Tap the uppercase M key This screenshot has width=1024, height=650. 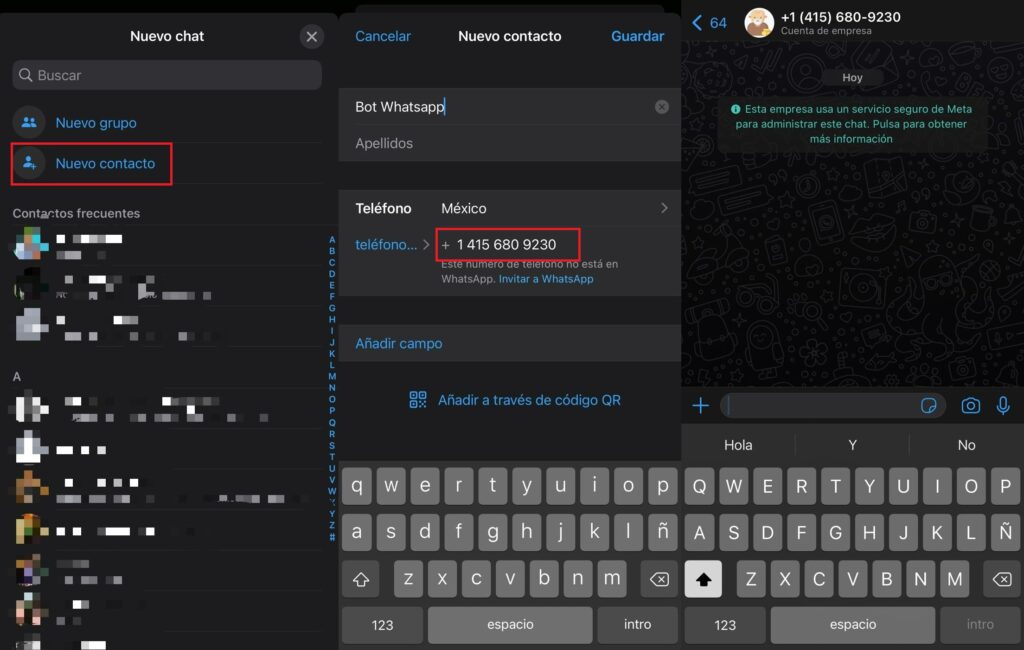click(954, 579)
